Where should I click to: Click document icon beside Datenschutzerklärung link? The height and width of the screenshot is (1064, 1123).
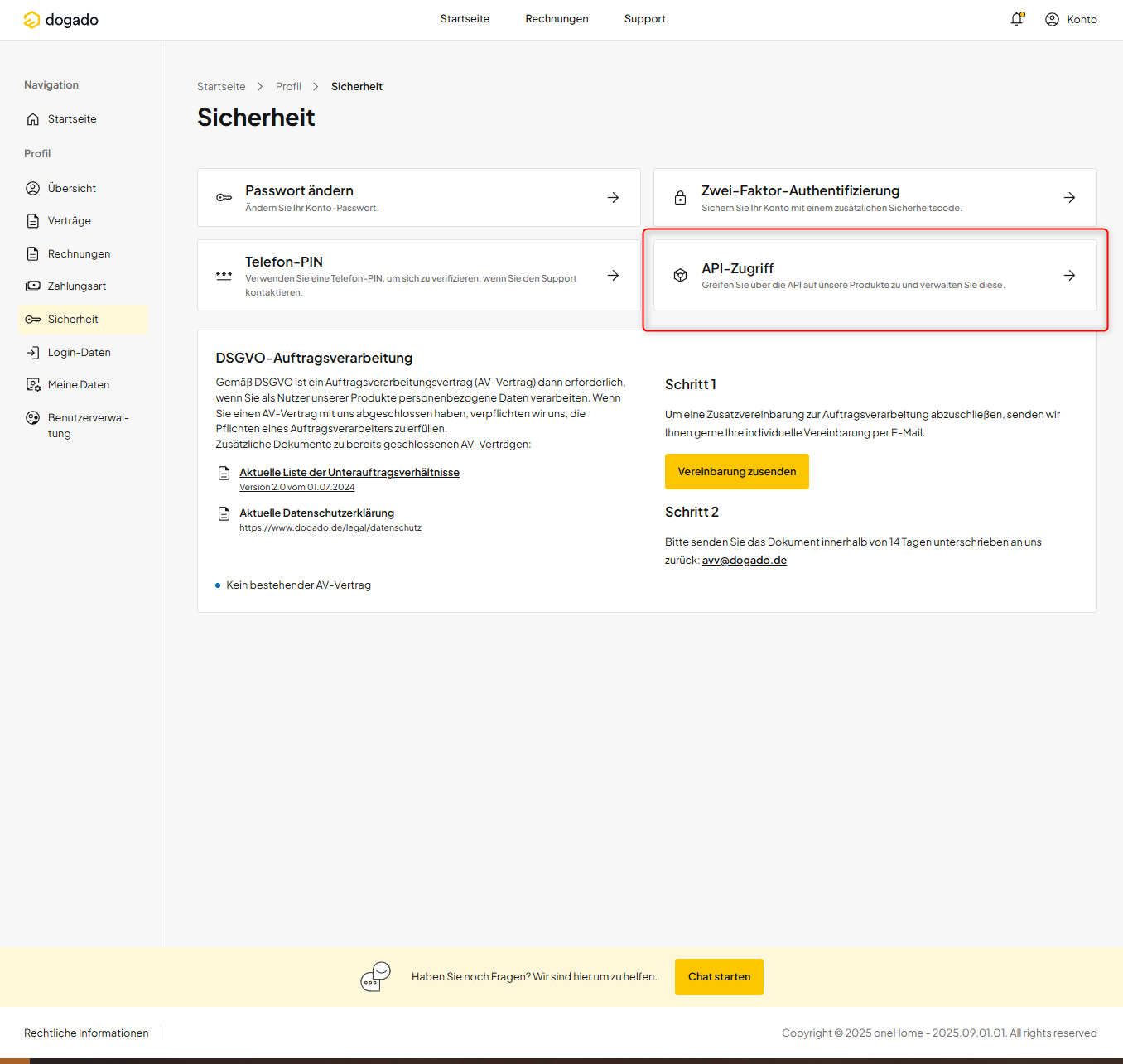(x=224, y=514)
